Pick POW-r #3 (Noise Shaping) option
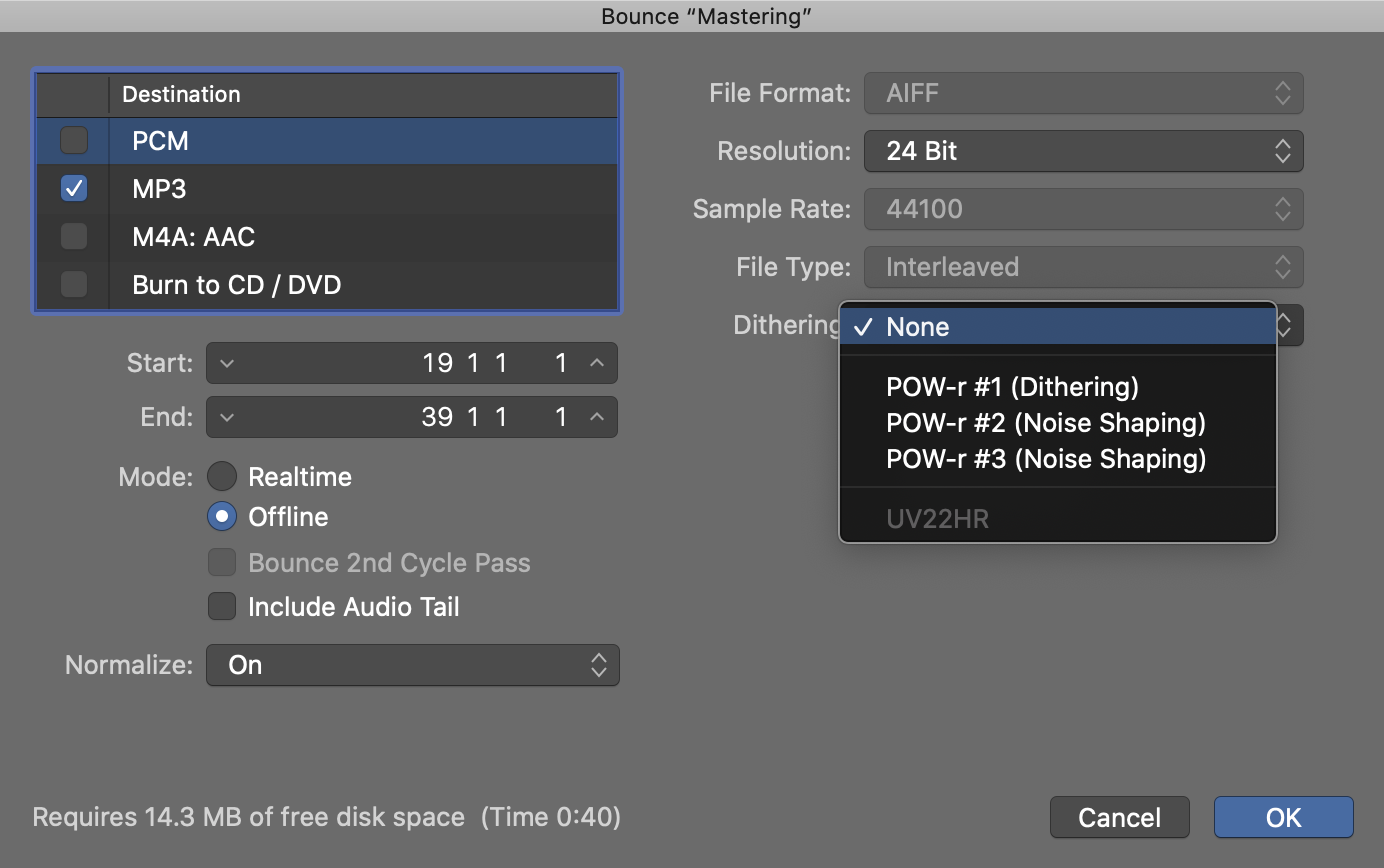The image size is (1384, 868). point(1045,458)
